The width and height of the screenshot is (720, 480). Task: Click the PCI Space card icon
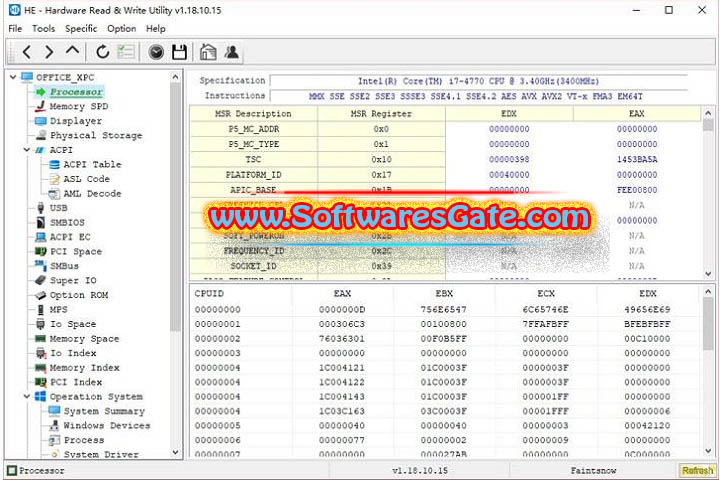click(x=41, y=251)
